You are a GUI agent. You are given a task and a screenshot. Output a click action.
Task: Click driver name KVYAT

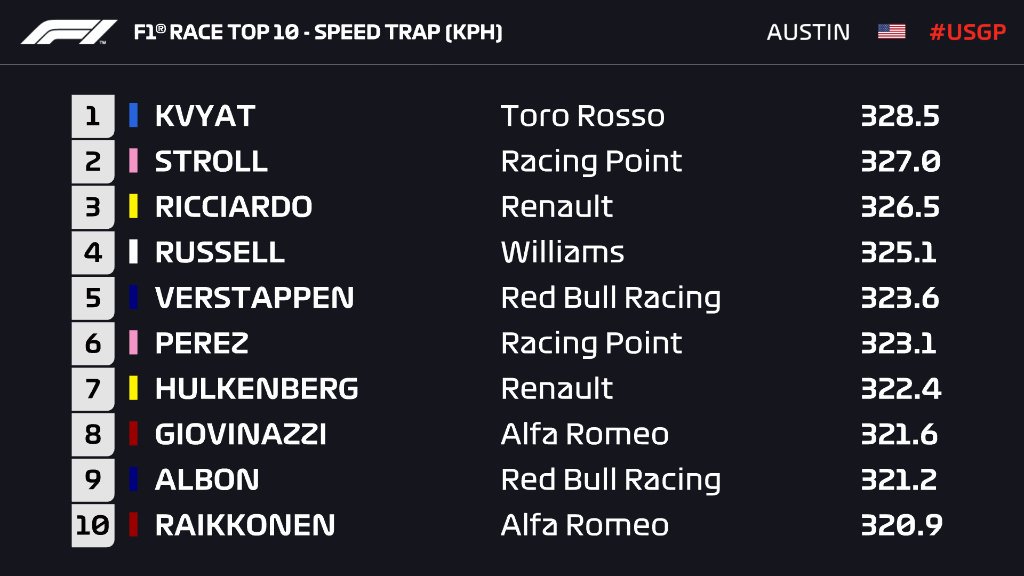click(x=204, y=116)
